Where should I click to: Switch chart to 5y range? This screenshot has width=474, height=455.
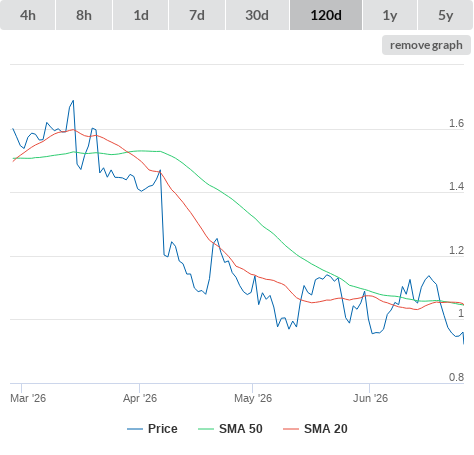[445, 15]
